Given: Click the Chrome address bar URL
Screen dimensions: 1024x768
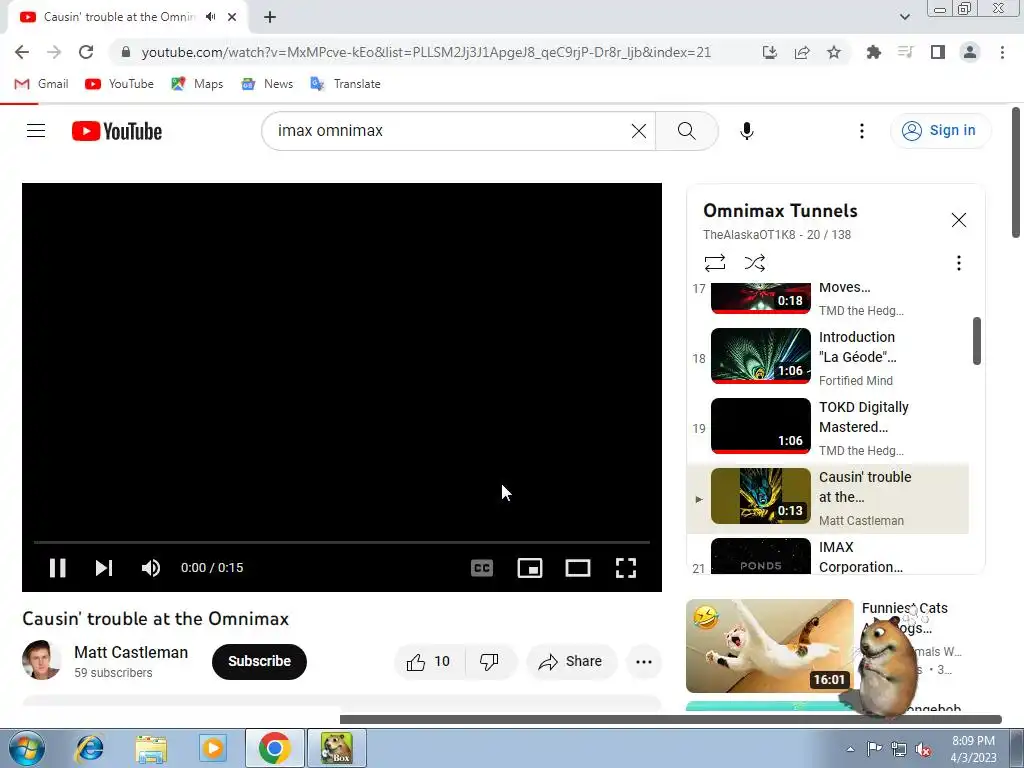Looking at the screenshot, I should click(426, 52).
